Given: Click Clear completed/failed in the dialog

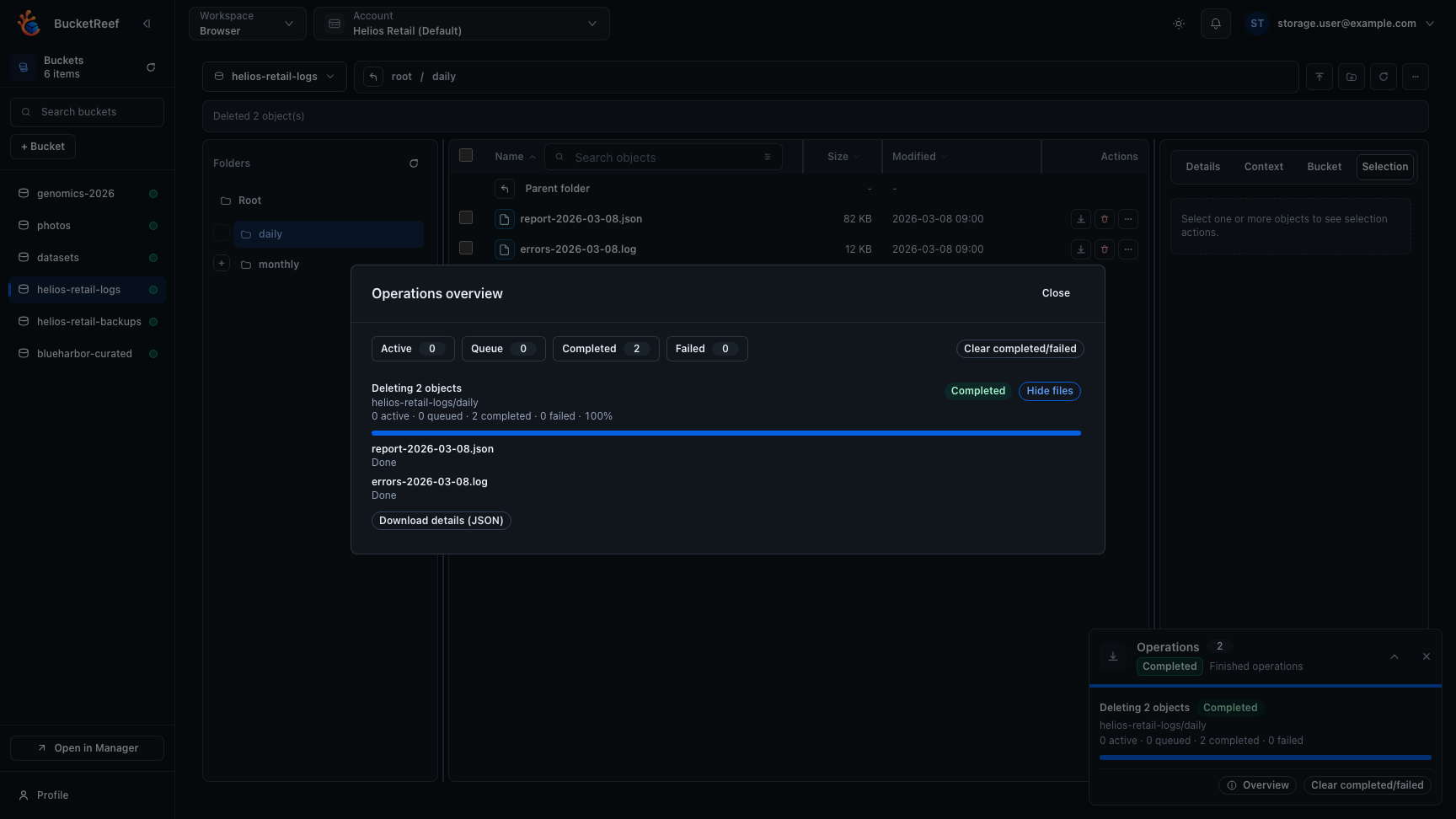Looking at the screenshot, I should pos(1020,349).
